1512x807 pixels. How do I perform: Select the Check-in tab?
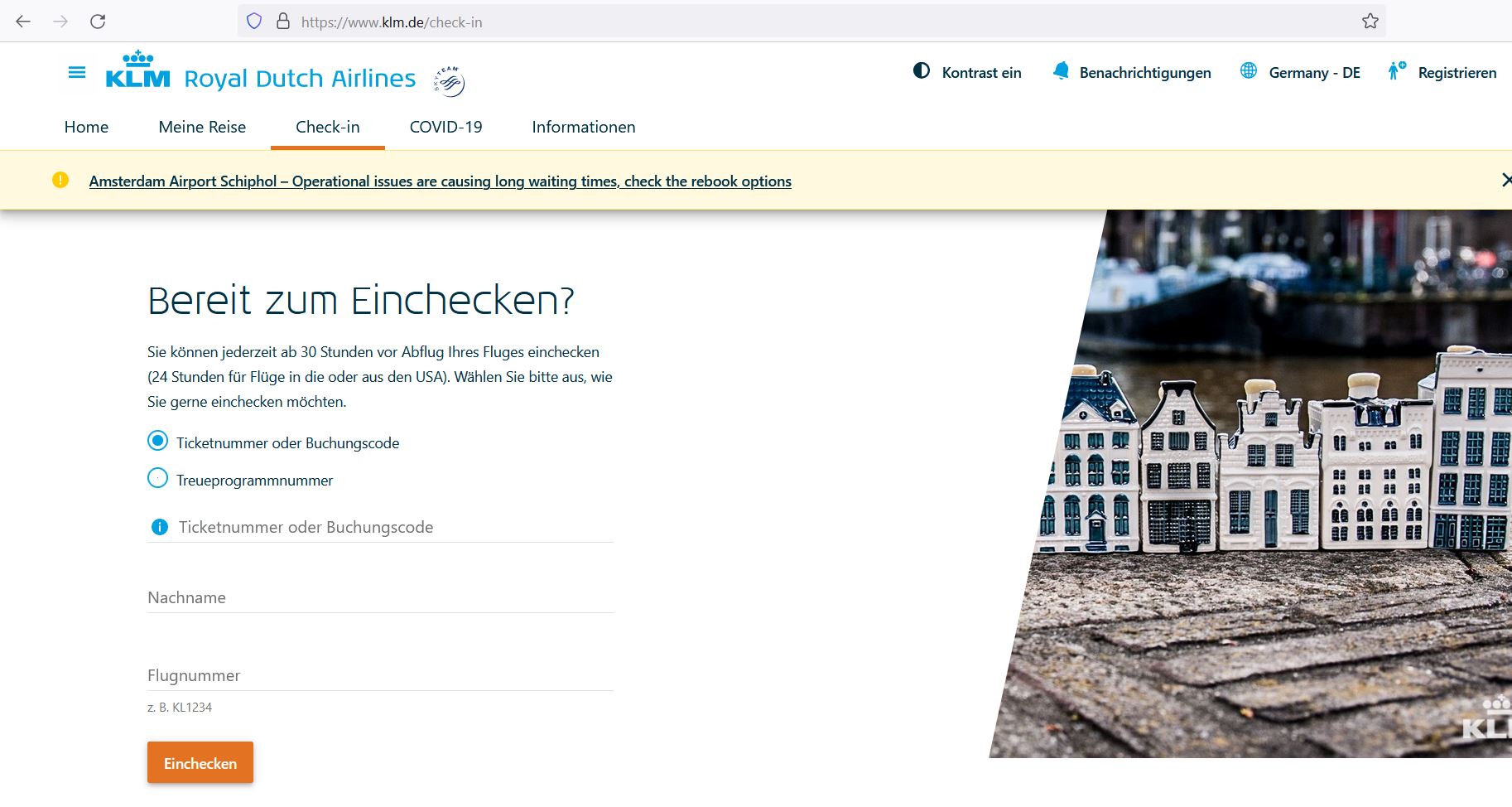pyautogui.click(x=328, y=127)
